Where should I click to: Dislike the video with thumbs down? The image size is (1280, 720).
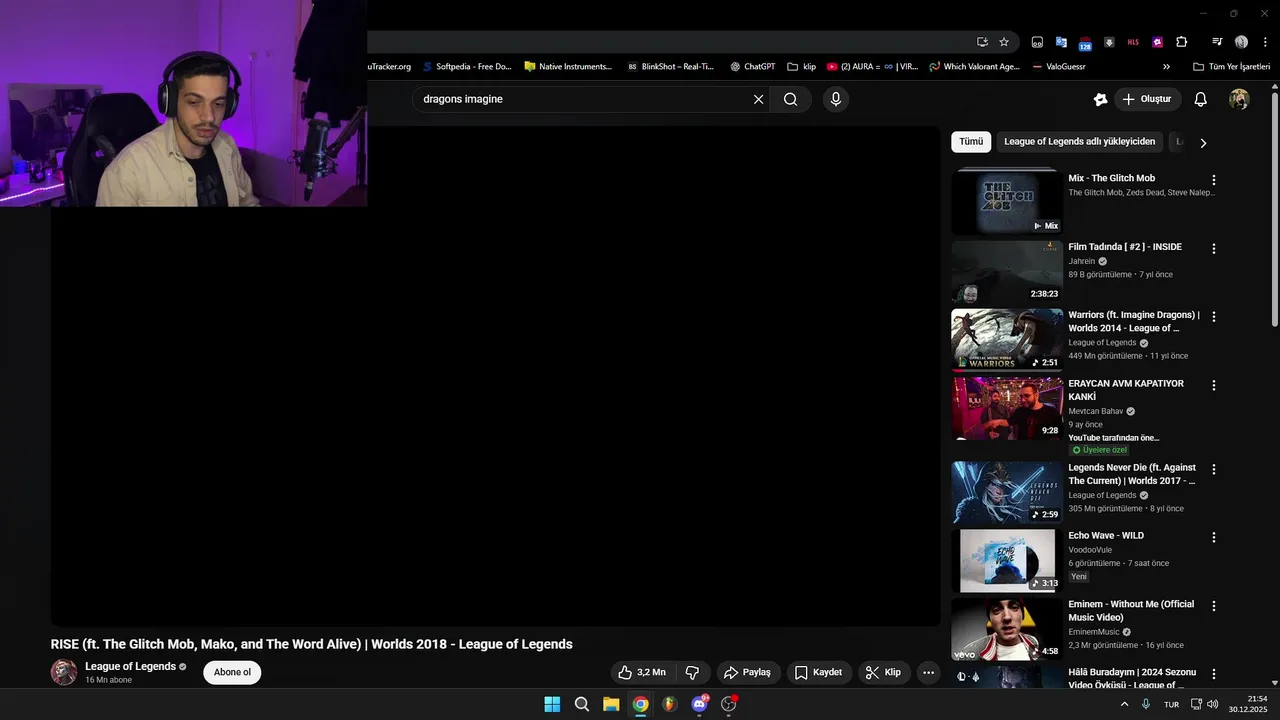point(692,672)
